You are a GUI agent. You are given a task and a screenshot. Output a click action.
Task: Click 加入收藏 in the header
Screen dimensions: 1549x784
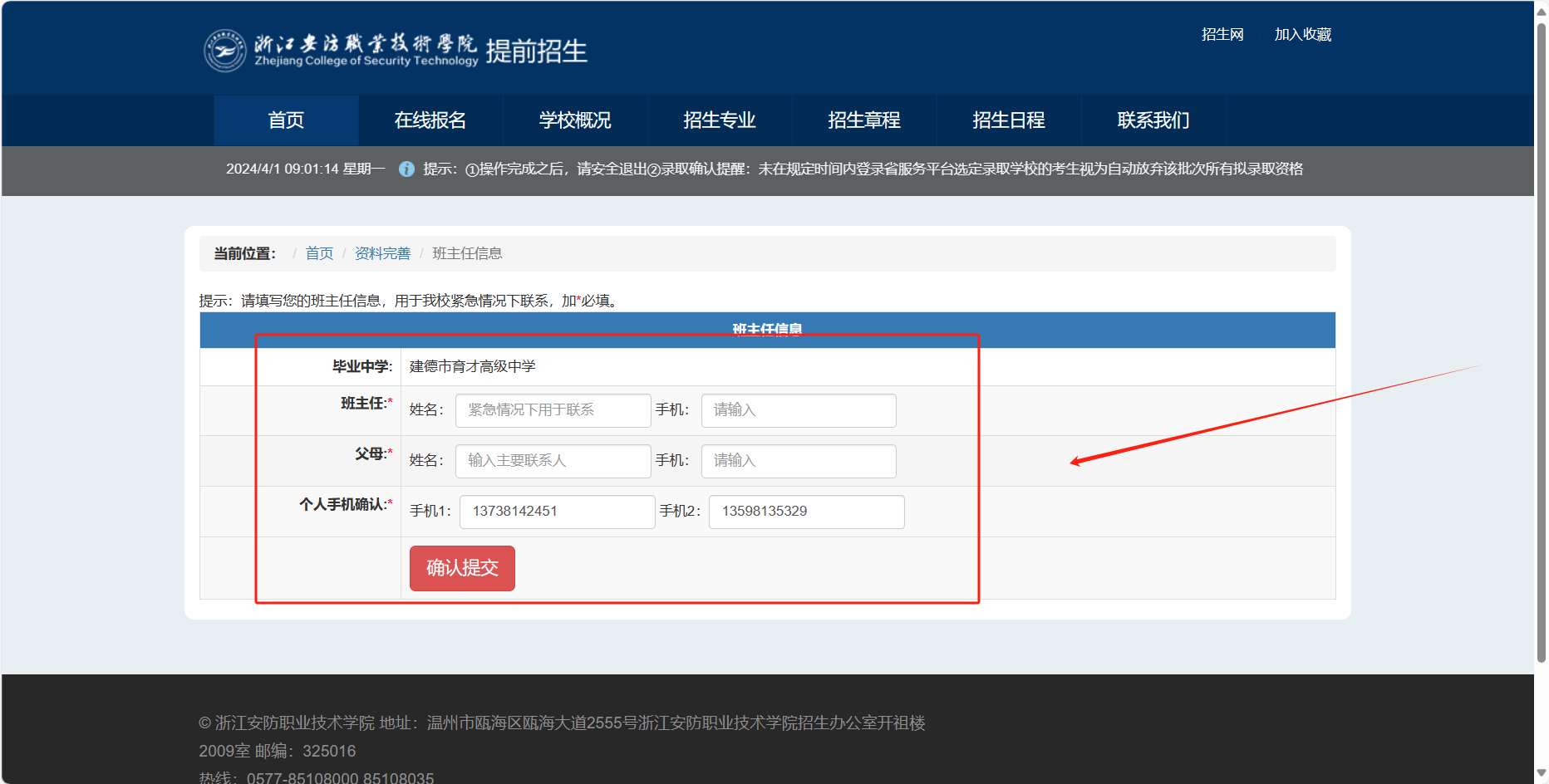click(1303, 35)
